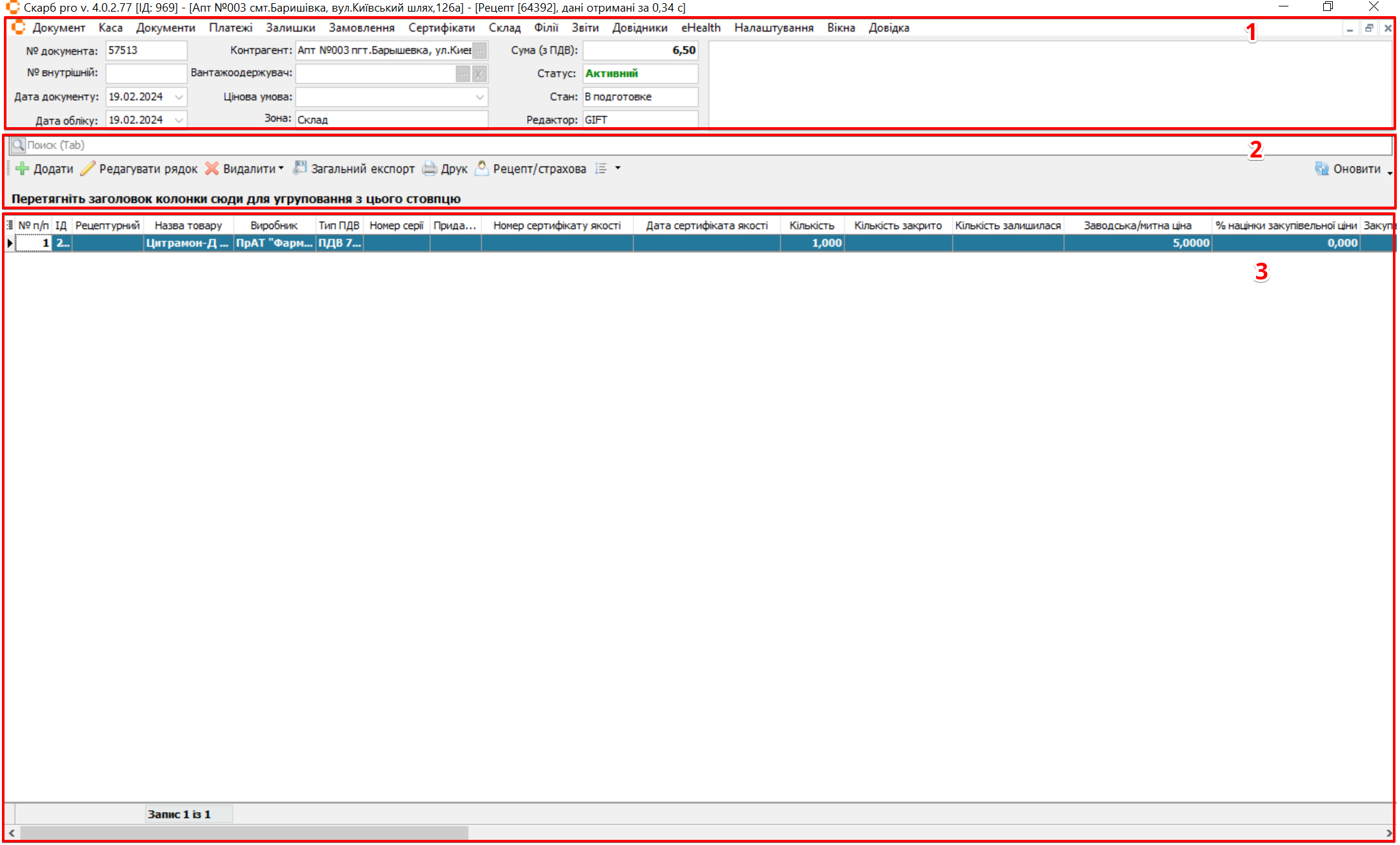Screen dimensions: 1400x845
Task: Click the green plus Додати icon
Action: (22, 169)
